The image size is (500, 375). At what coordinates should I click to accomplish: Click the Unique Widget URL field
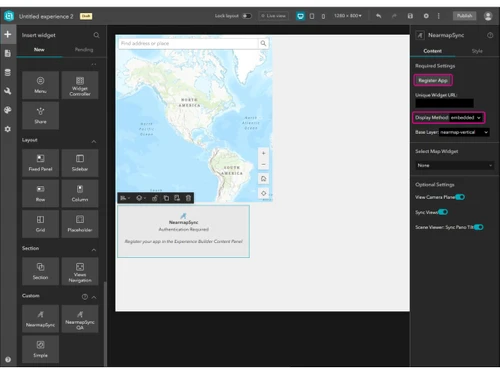[444, 103]
